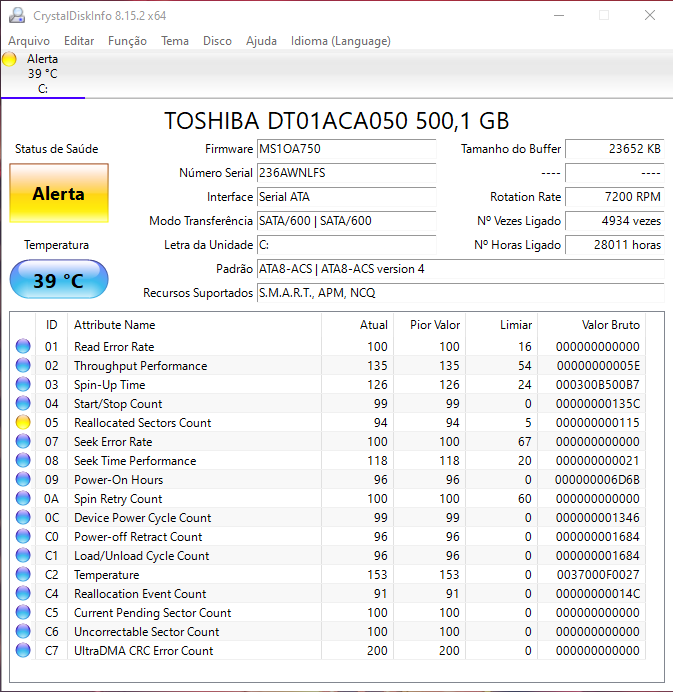Click the transfer mode field SATA/600 | SATA/600

(x=346, y=221)
